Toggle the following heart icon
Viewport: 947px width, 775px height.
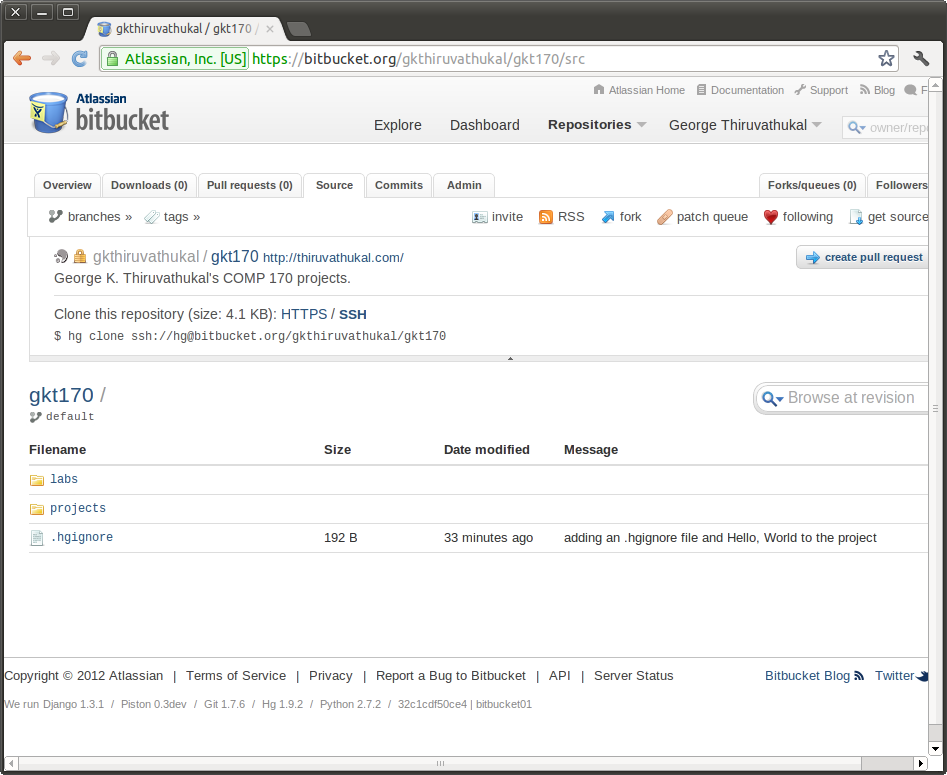coord(770,217)
